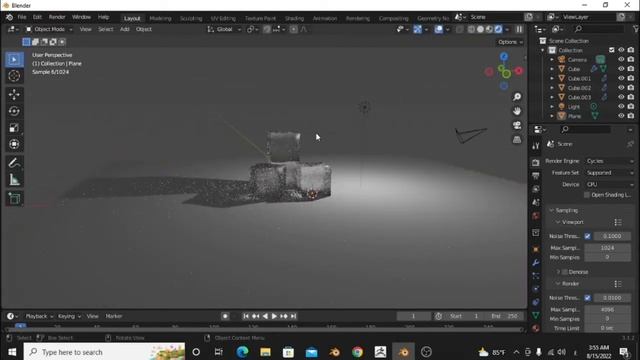640x360 pixels.
Task: Hide Plane in viewport
Action: pyautogui.click(x=621, y=116)
